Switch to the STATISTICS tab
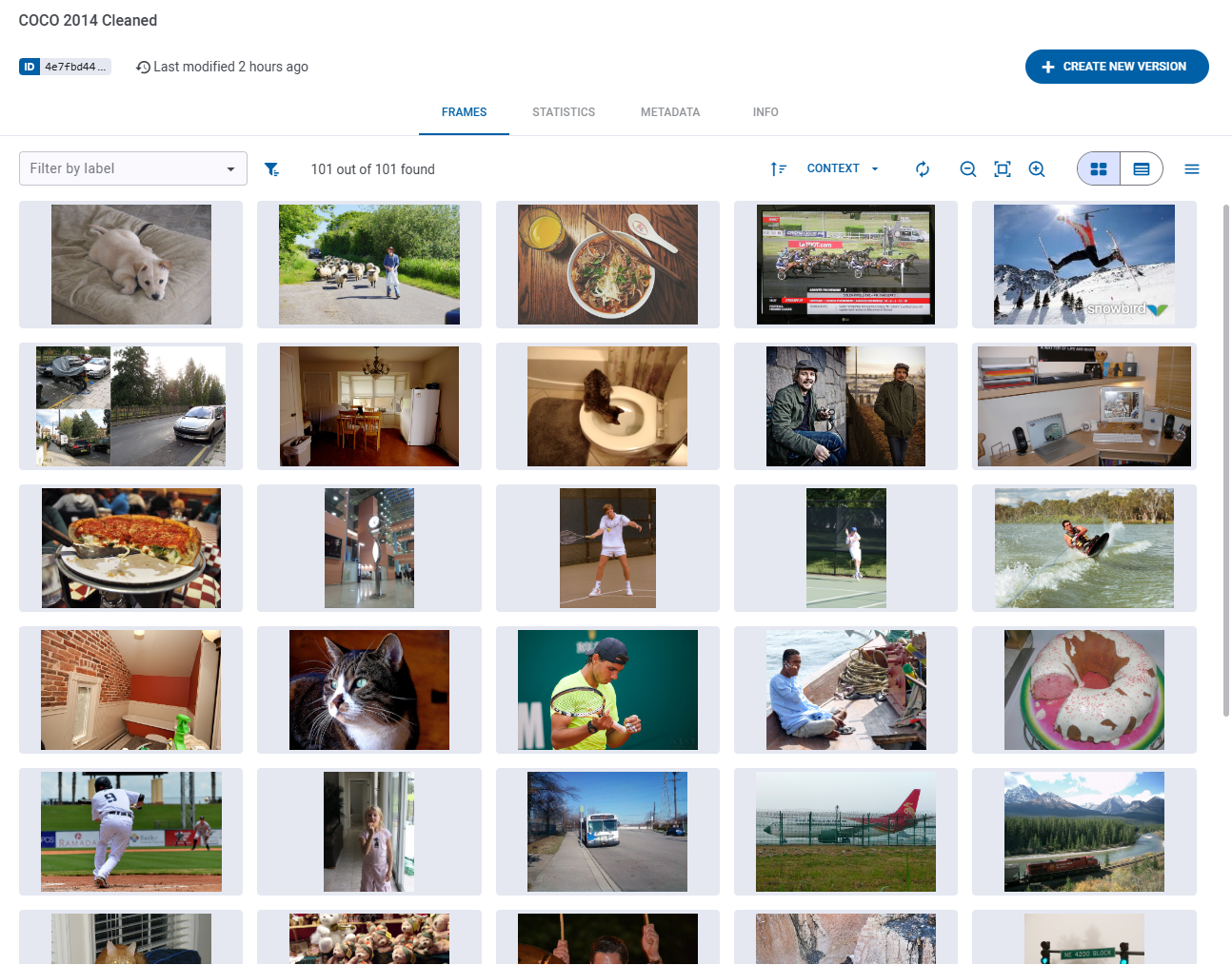The height and width of the screenshot is (965, 1232). 564,112
